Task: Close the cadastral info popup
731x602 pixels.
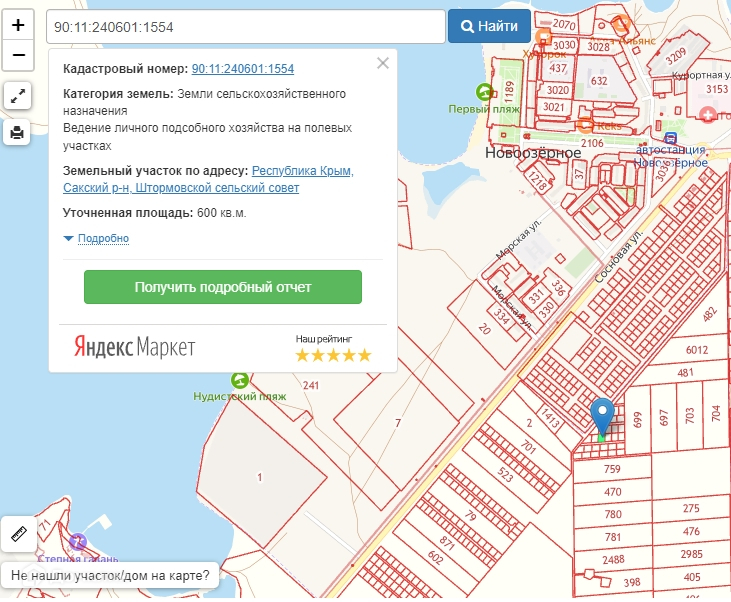Action: [x=383, y=63]
